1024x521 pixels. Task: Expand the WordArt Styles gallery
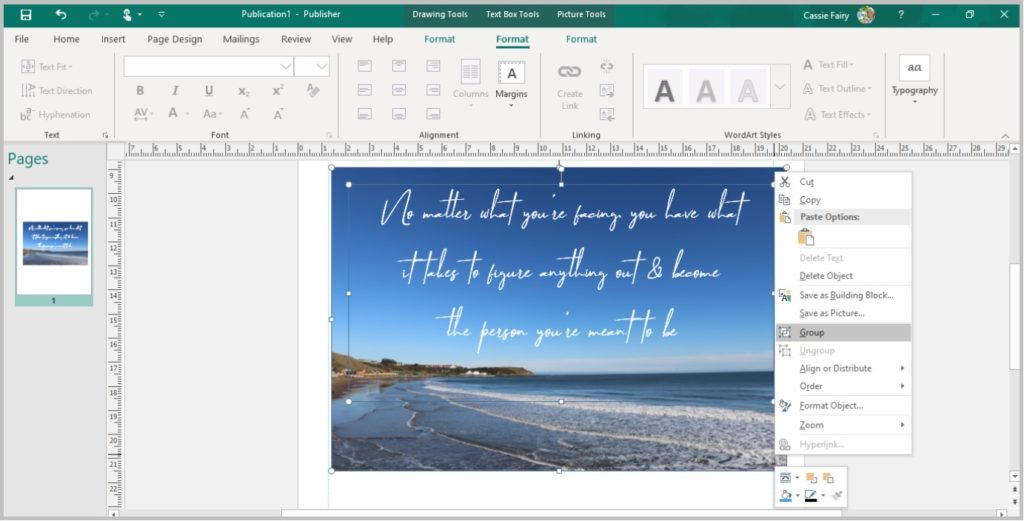(x=780, y=88)
